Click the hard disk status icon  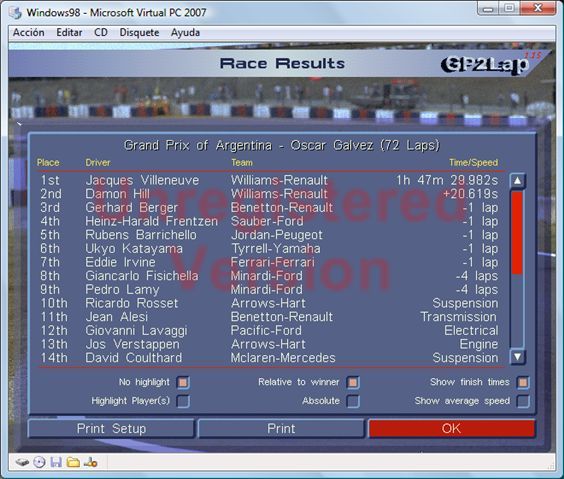click(22, 462)
